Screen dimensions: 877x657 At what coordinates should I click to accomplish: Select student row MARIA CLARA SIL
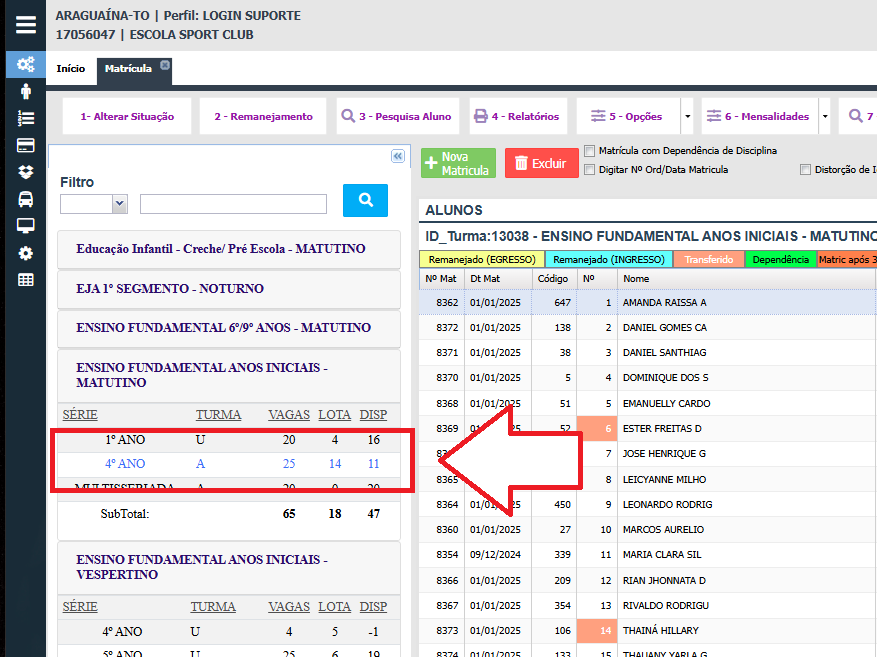(648, 555)
